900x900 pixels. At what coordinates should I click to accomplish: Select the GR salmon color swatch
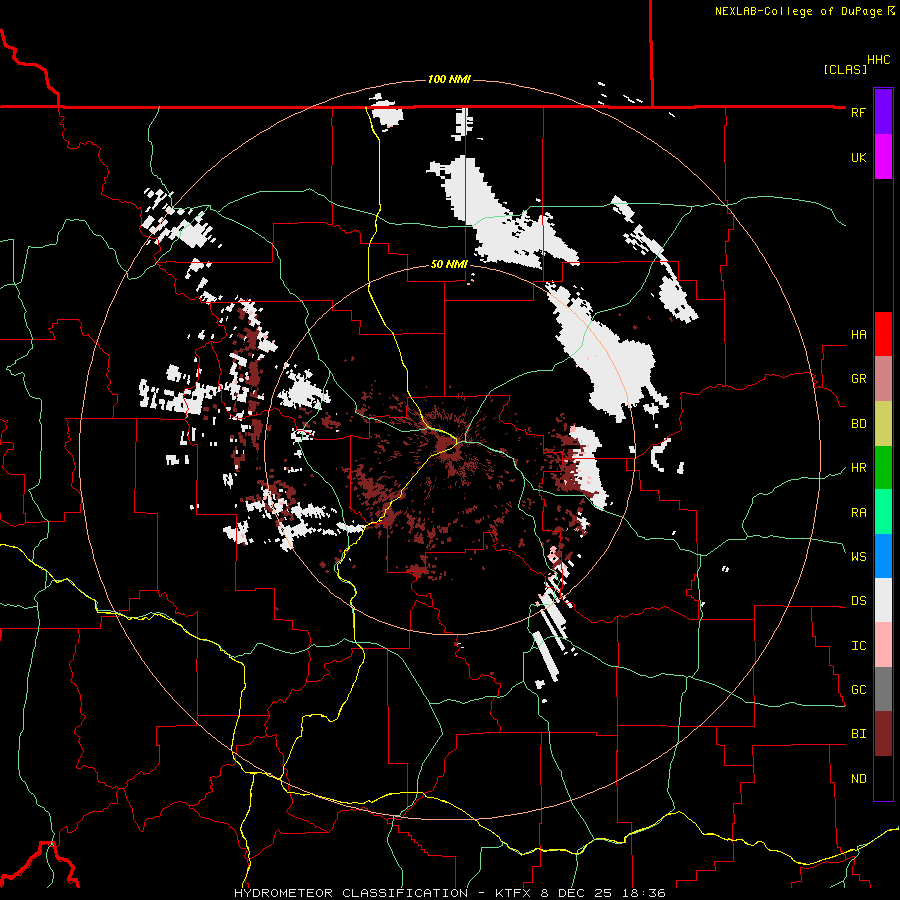(x=883, y=379)
